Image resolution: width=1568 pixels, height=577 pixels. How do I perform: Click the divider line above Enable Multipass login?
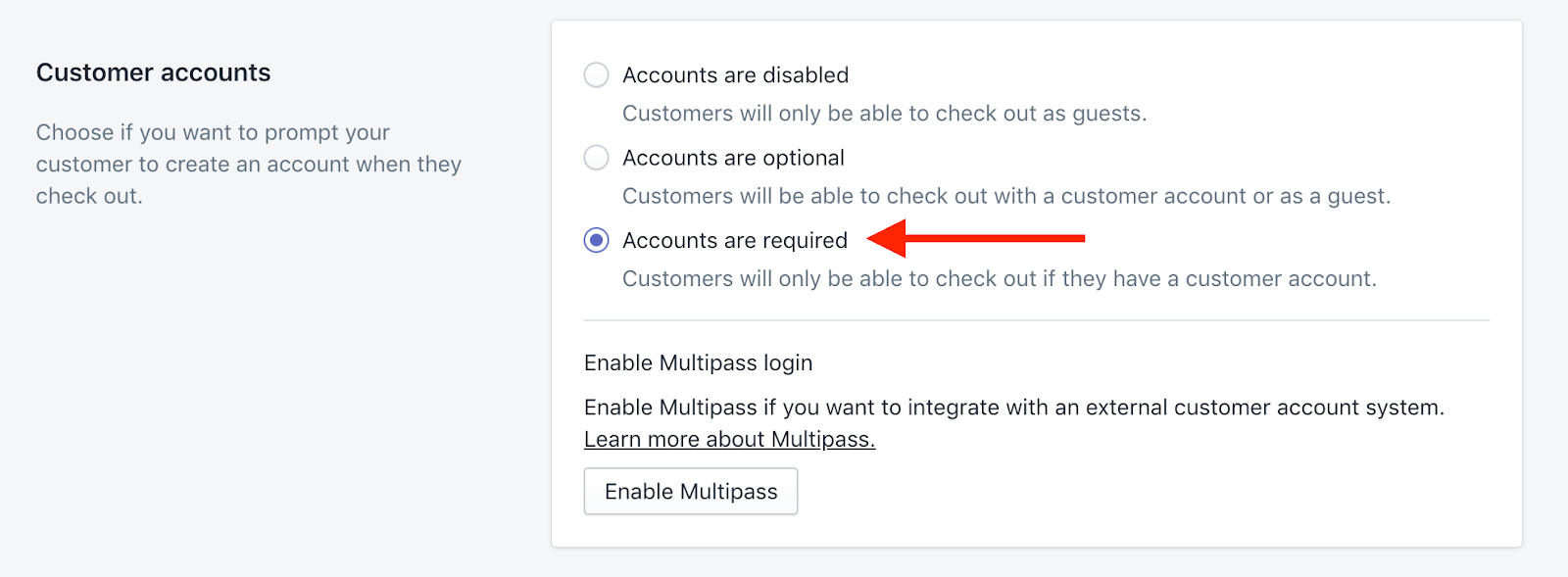click(1037, 320)
